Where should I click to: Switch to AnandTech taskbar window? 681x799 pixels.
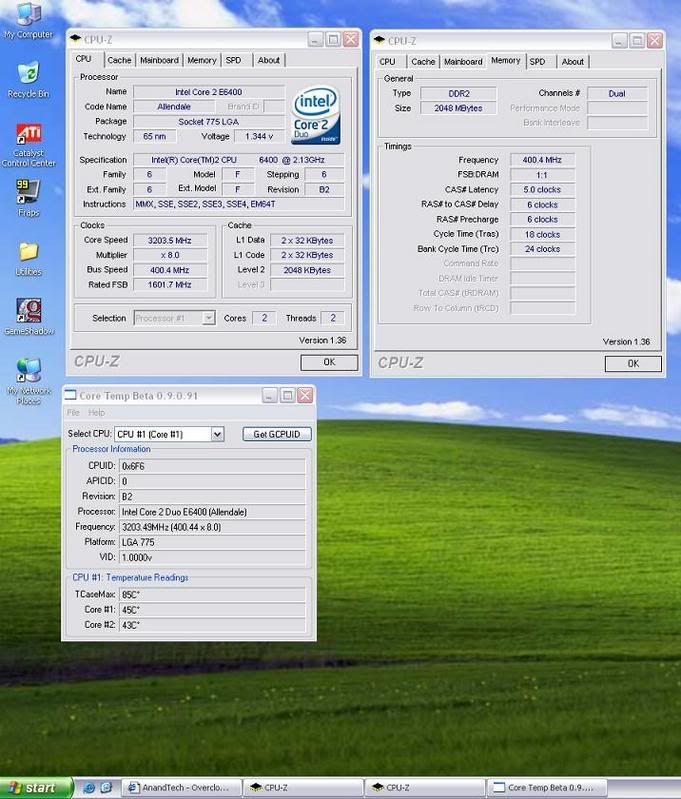(180, 788)
